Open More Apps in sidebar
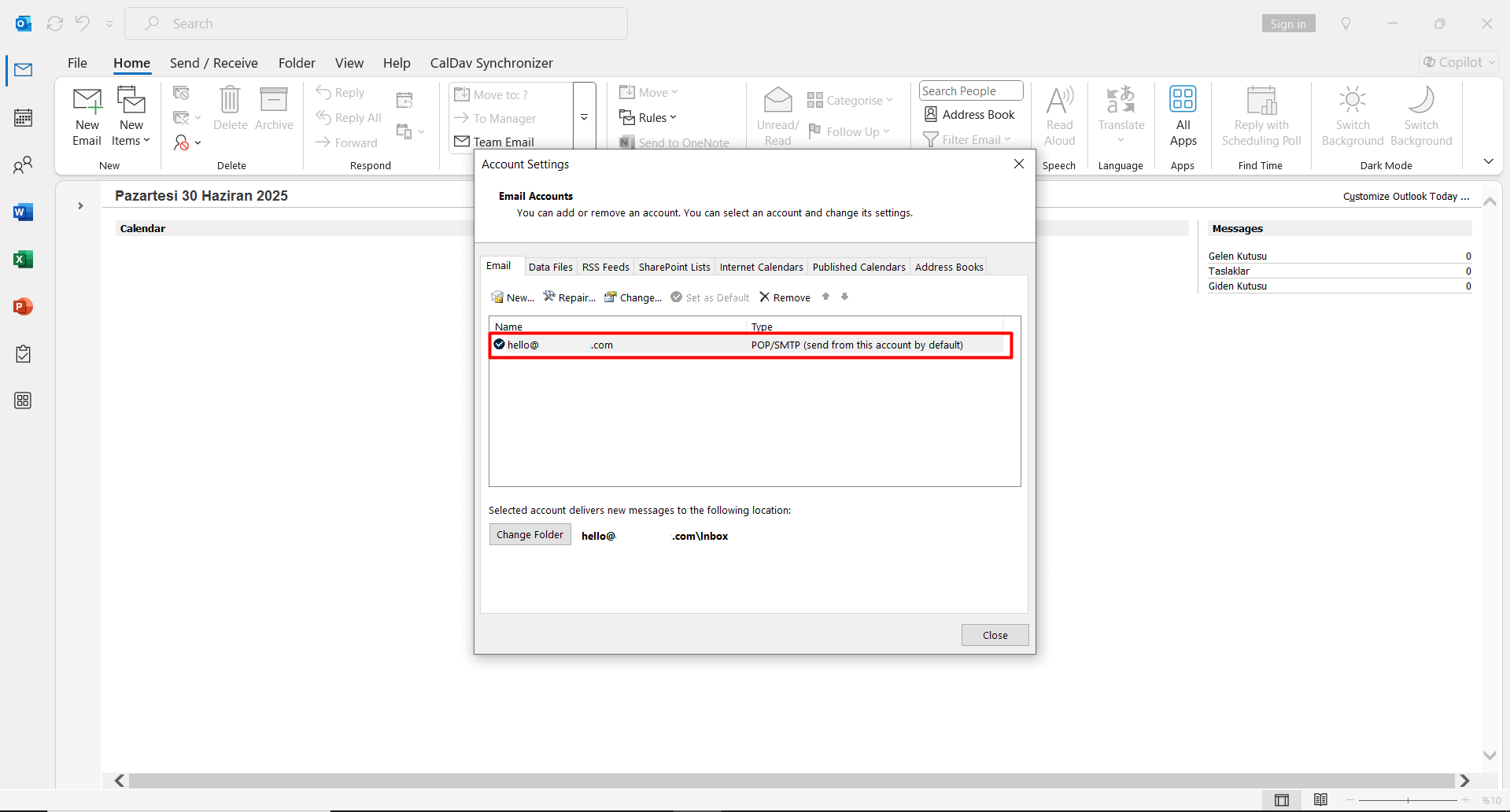This screenshot has width=1510, height=812. (x=24, y=400)
